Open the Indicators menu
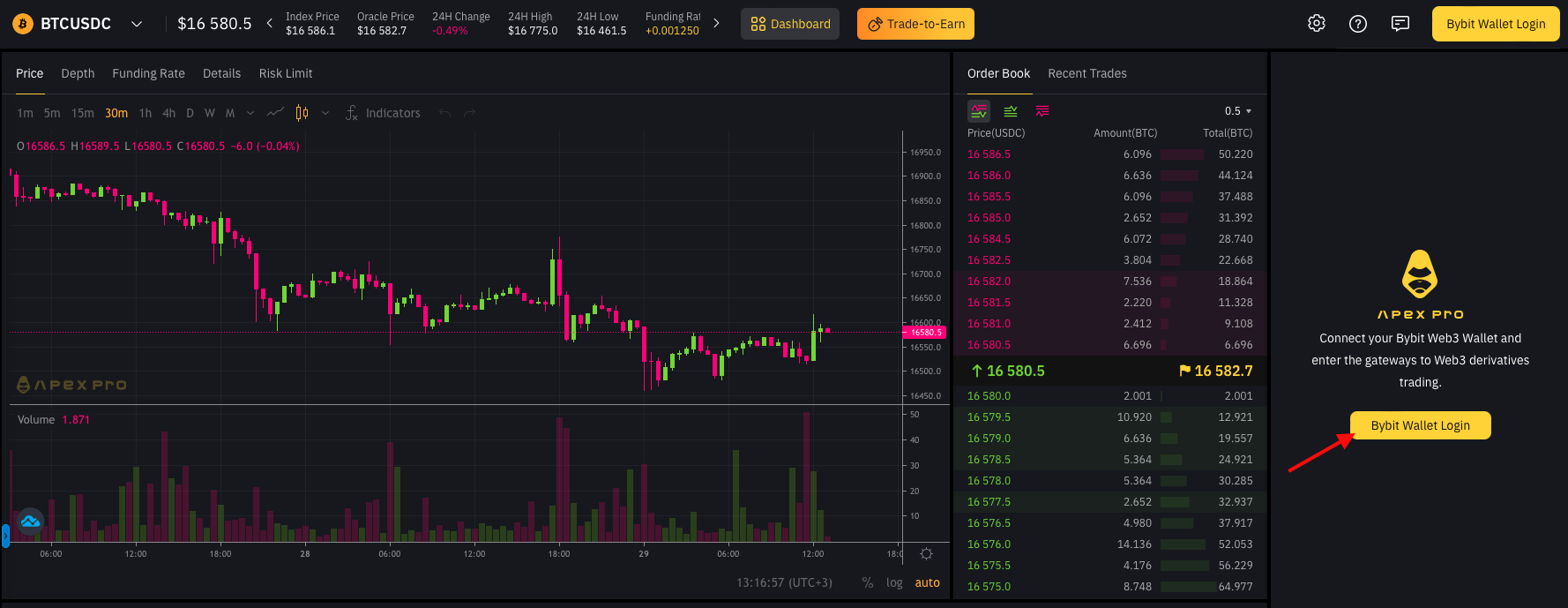The image size is (1568, 608). click(x=383, y=113)
